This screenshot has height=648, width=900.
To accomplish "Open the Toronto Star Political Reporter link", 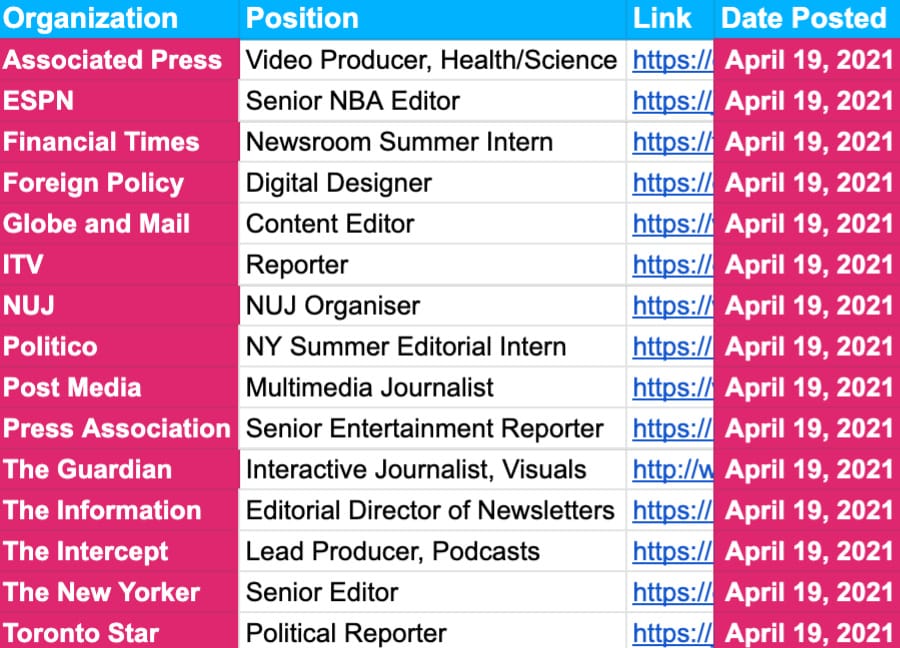I will click(672, 634).
